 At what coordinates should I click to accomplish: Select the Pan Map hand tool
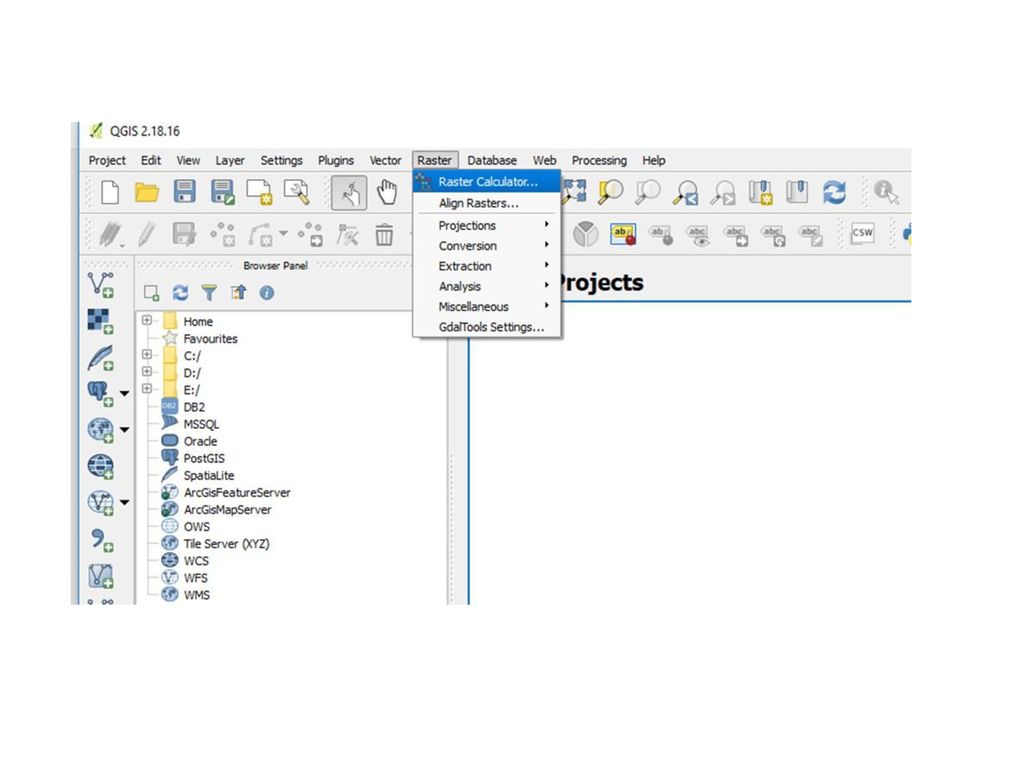387,193
